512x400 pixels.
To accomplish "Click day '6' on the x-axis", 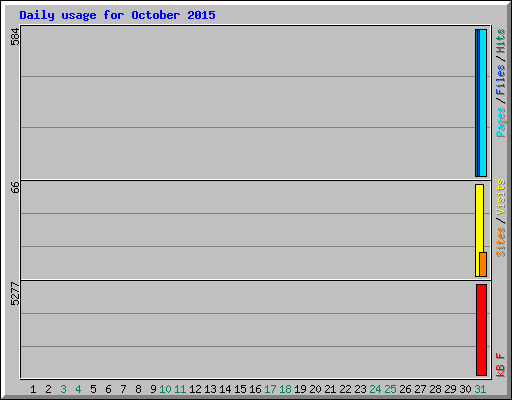I will coord(108,389).
